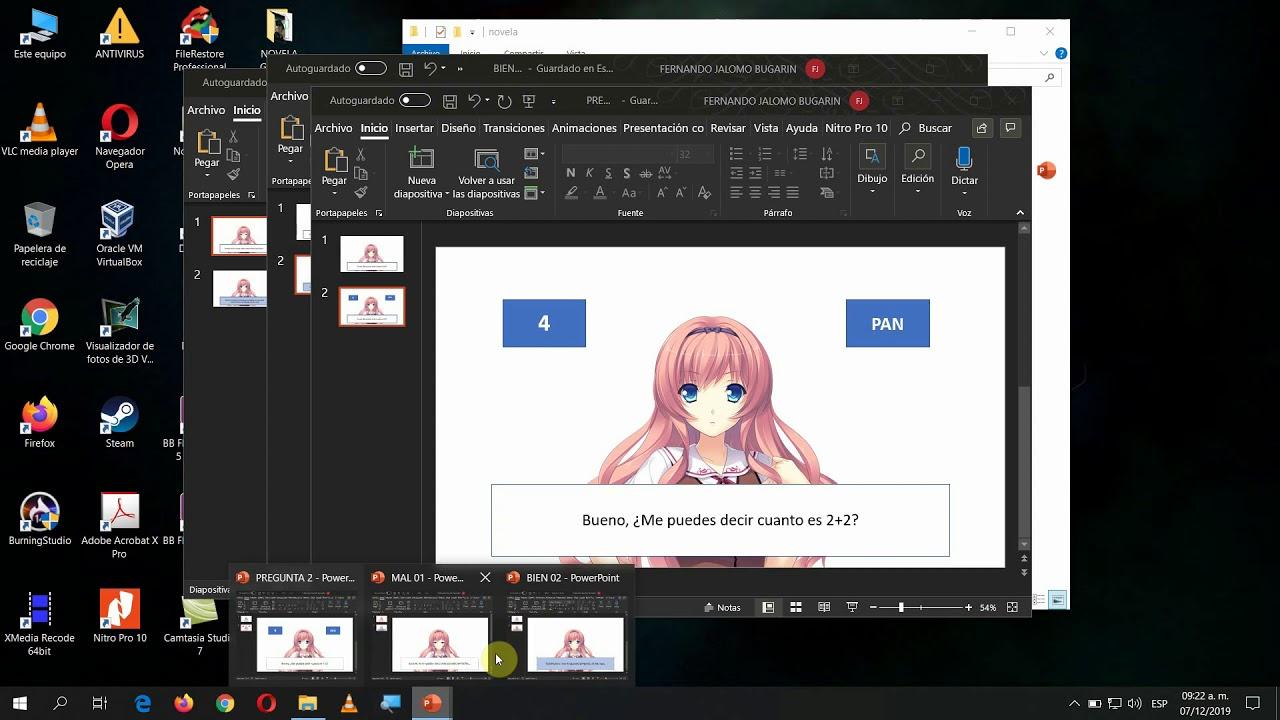Switch File Explorer to large icons view
The height and width of the screenshot is (720, 1280).
(1057, 600)
